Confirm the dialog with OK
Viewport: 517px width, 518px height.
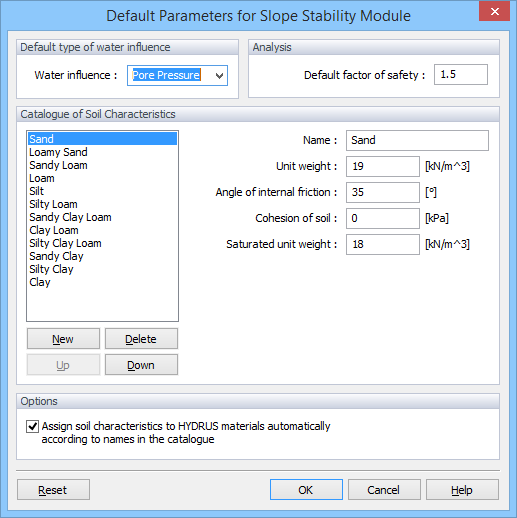click(x=306, y=490)
